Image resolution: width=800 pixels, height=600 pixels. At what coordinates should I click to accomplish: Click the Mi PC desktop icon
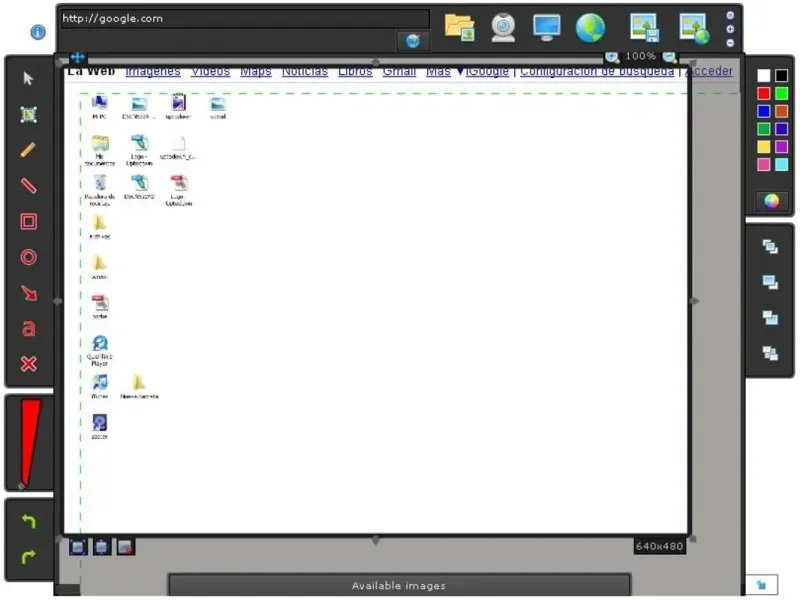point(99,108)
